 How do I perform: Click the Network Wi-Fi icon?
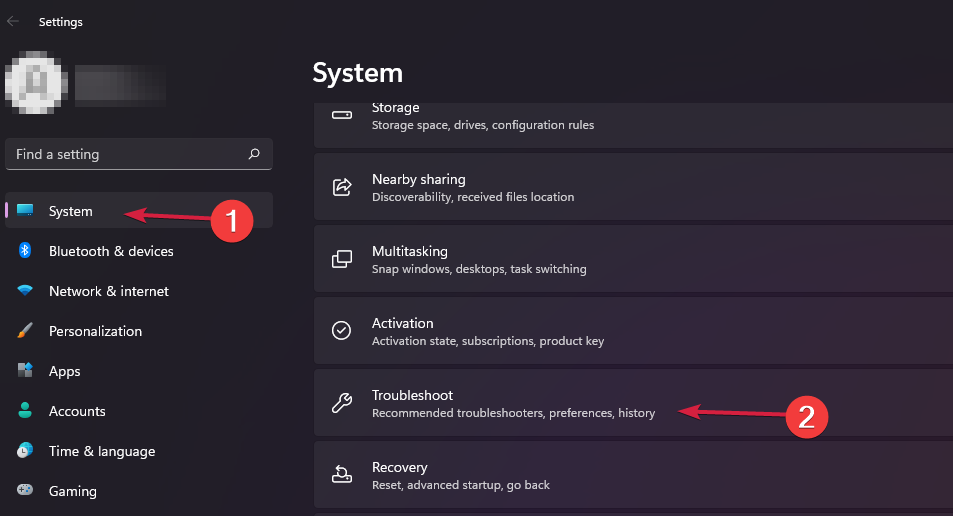coord(26,291)
